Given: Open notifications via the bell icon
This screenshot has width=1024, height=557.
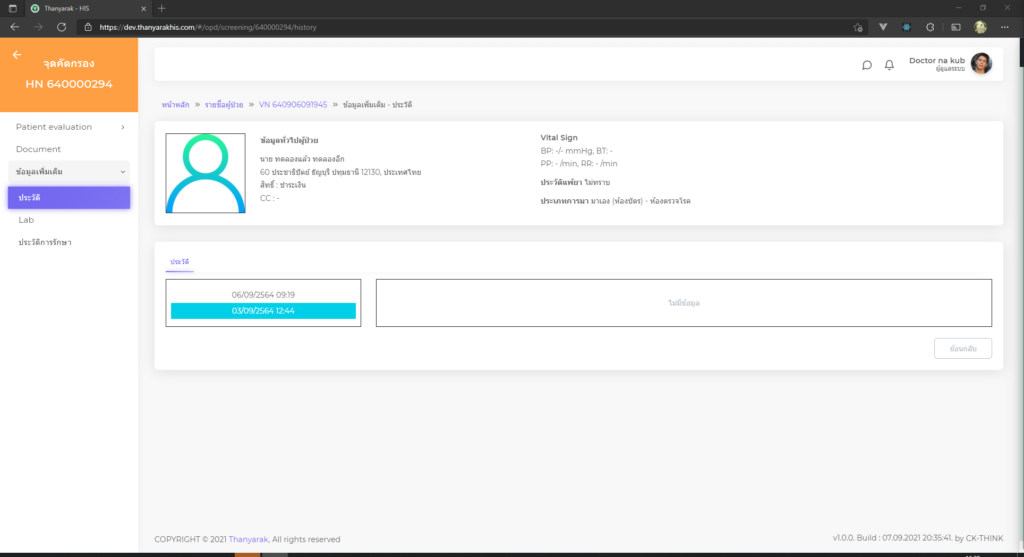Looking at the screenshot, I should click(x=889, y=65).
